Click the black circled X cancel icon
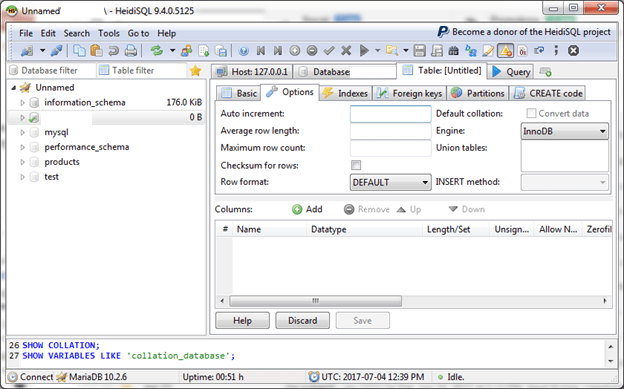 tap(573, 51)
